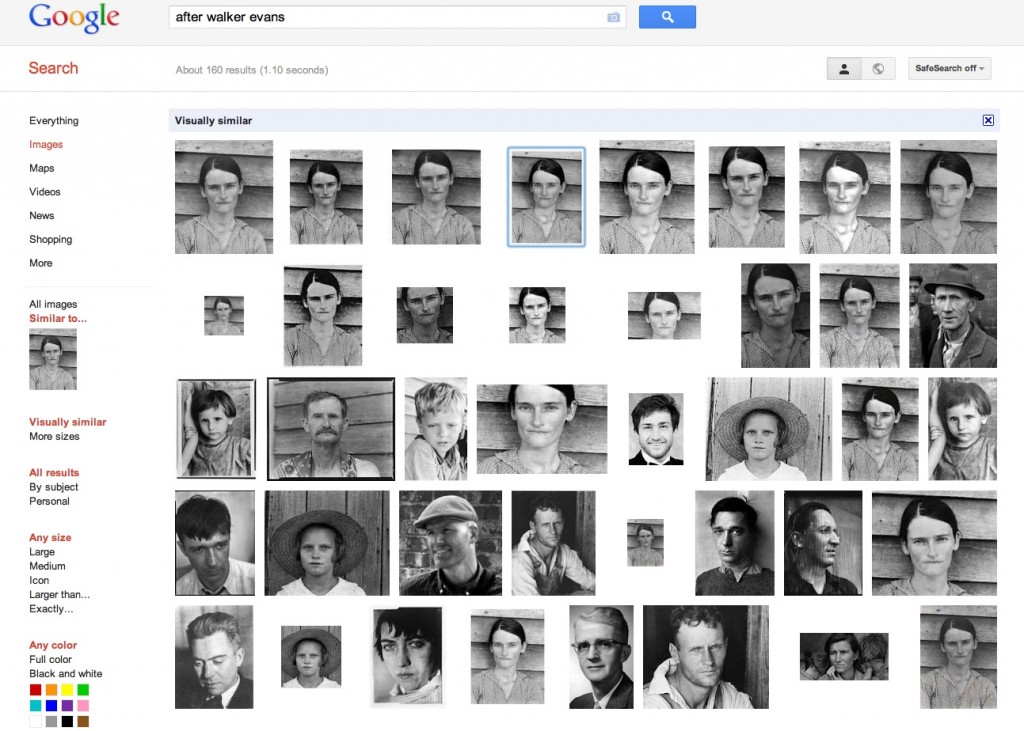Image resolution: width=1024 pixels, height=731 pixels.
Task: Open the blue-highlighted thumbnail in first row
Action: [546, 197]
